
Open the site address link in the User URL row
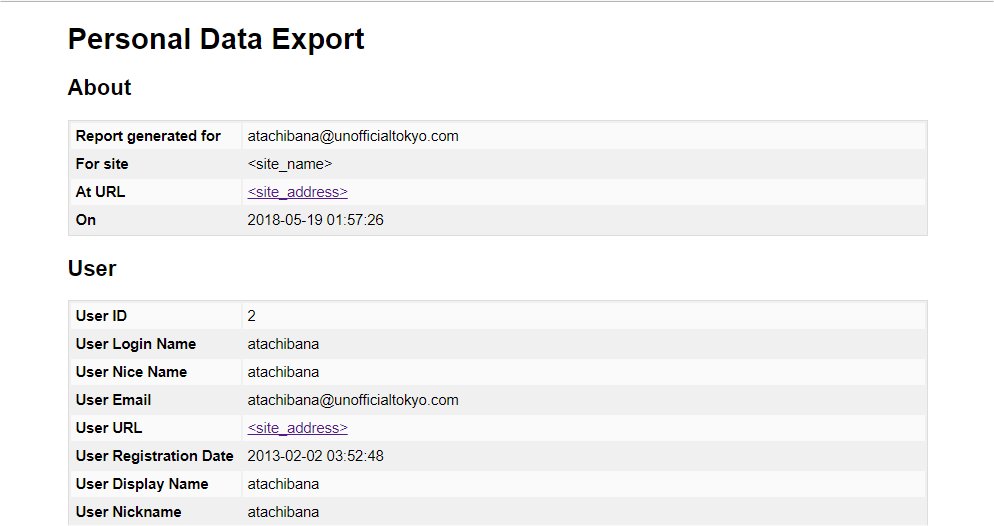(x=297, y=428)
